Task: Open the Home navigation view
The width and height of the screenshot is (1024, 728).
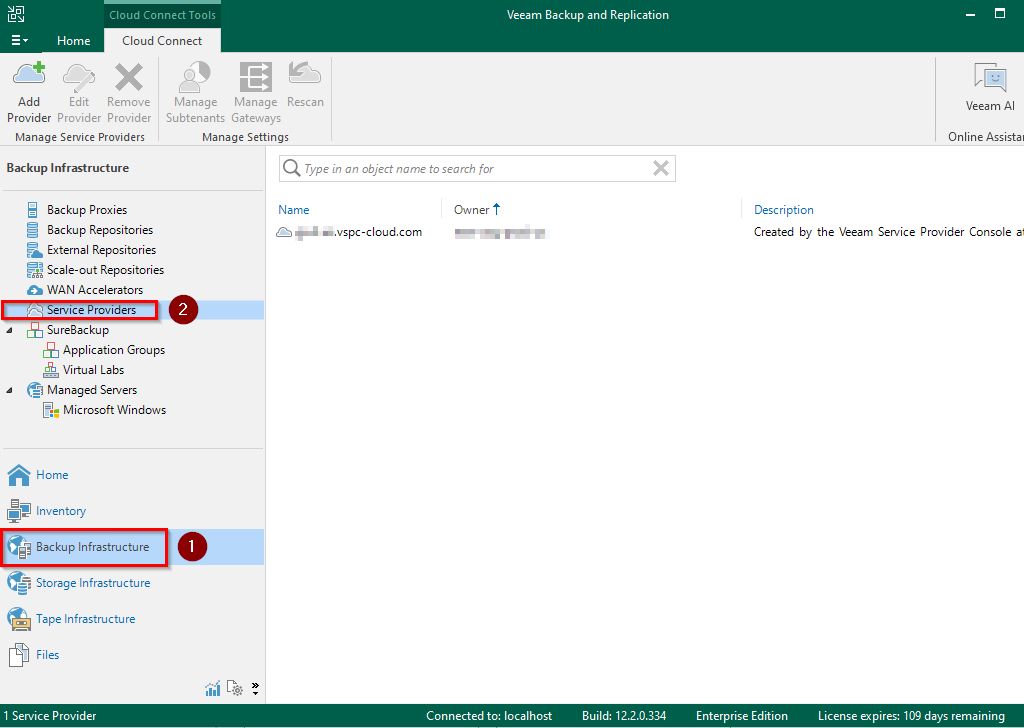Action: pos(52,475)
